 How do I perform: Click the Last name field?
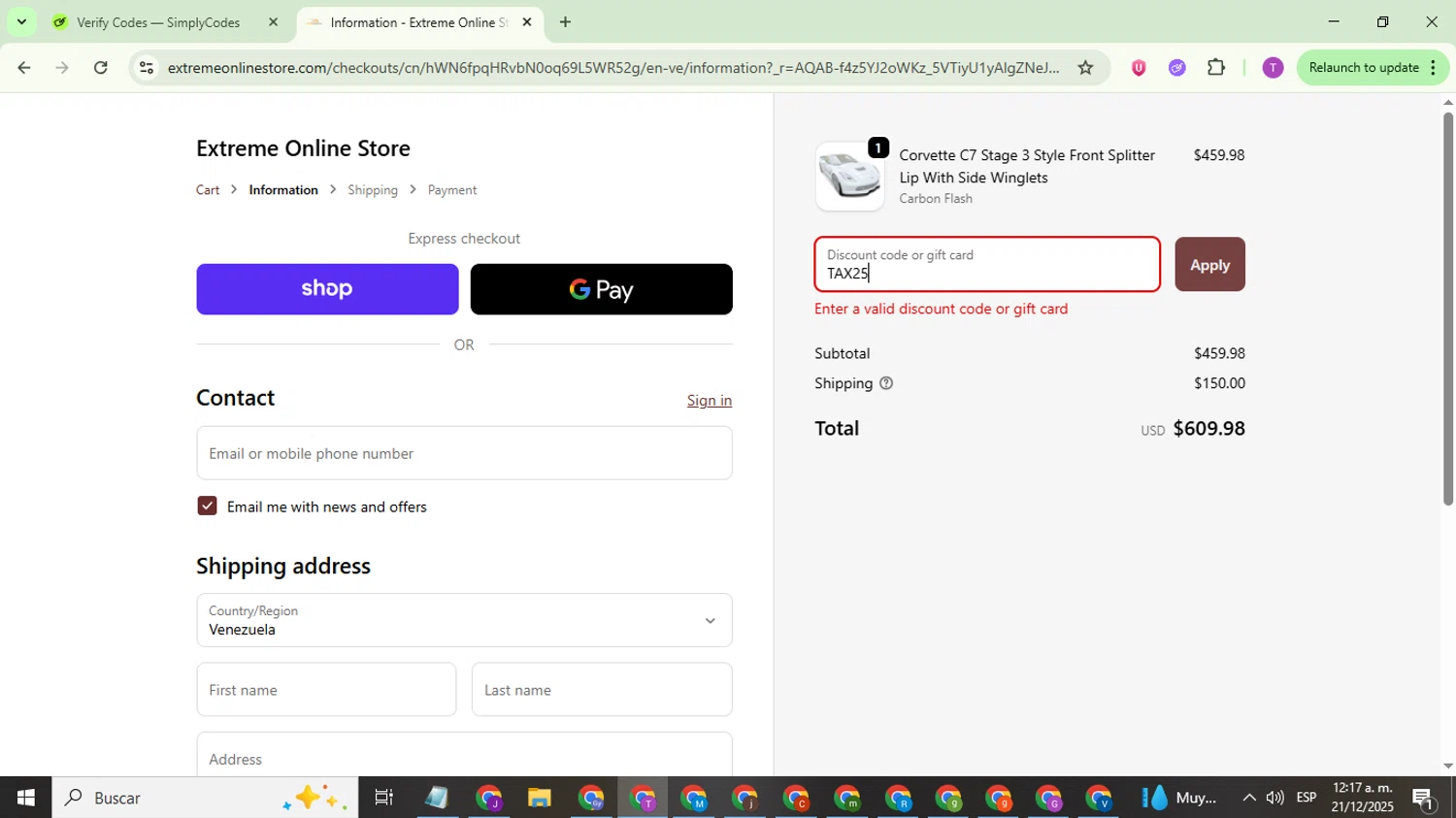pyautogui.click(x=602, y=690)
